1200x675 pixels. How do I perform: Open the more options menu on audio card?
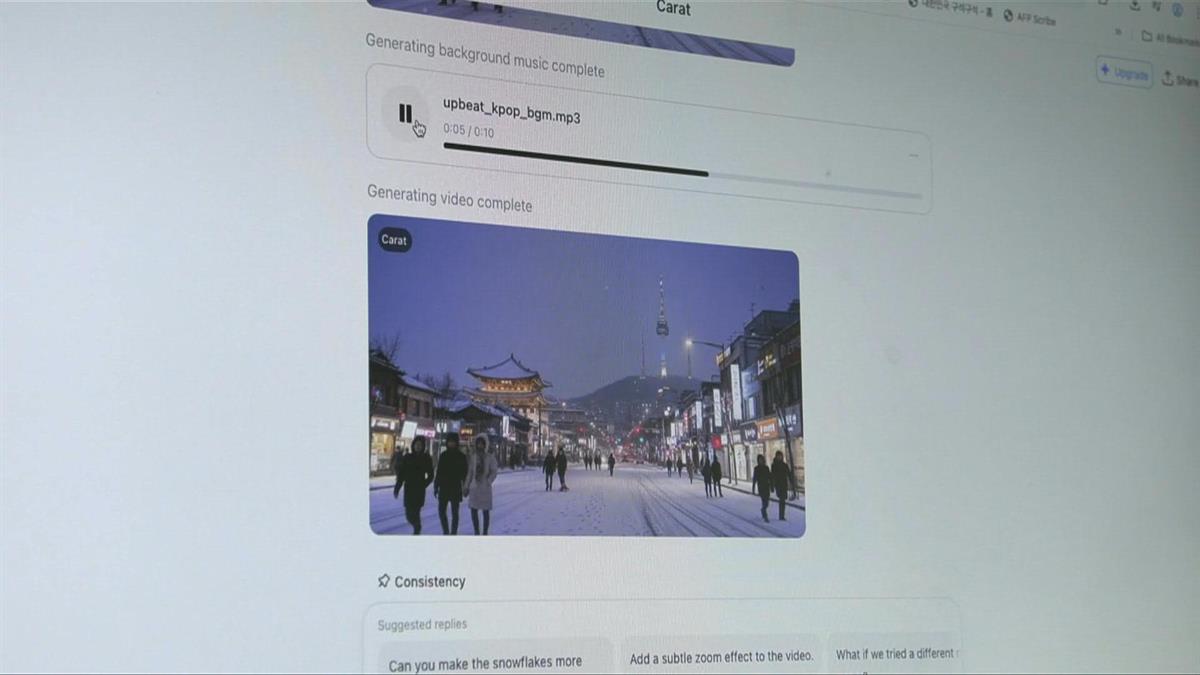pos(913,155)
